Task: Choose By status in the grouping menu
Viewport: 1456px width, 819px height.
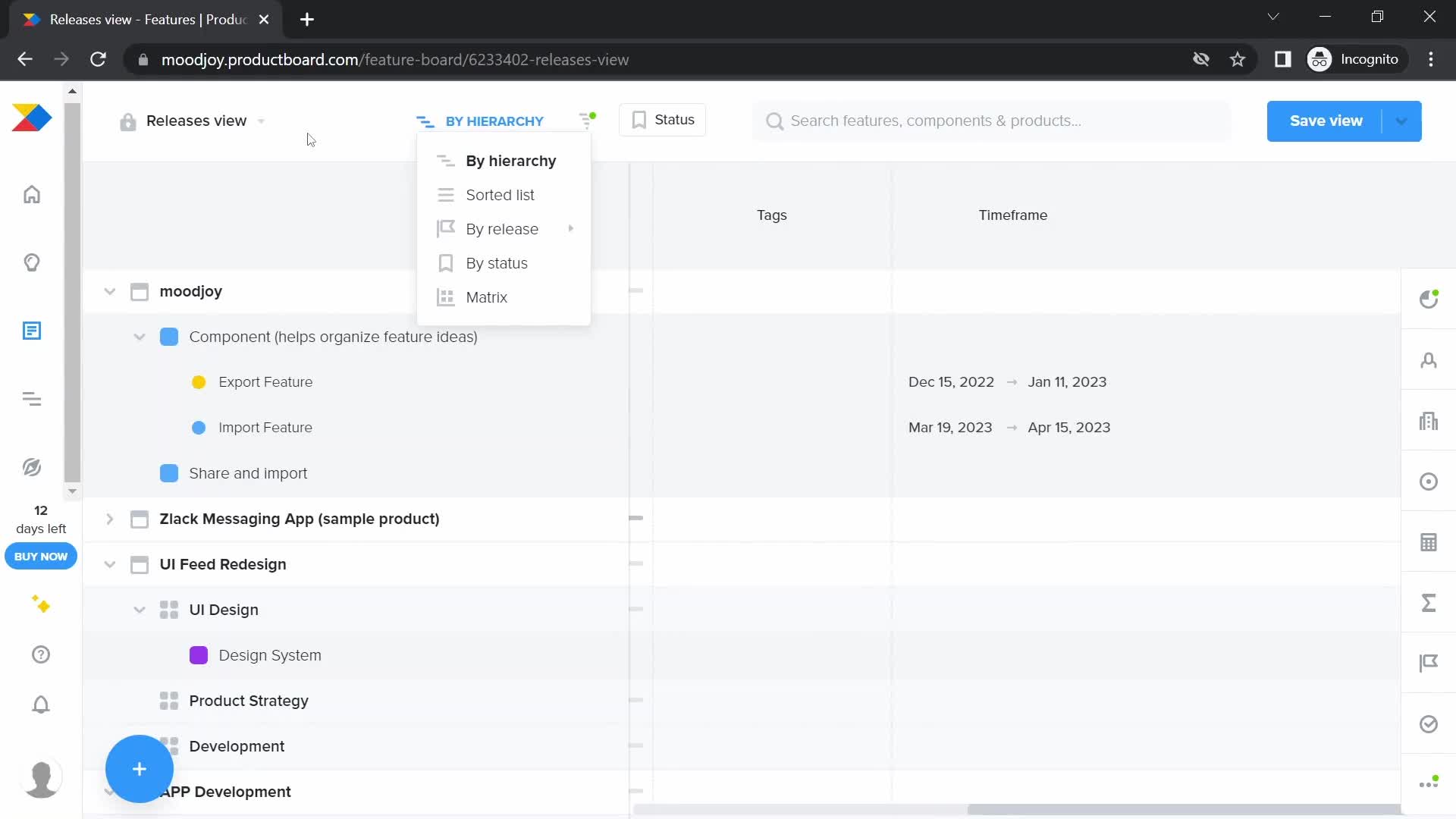Action: 504,263
